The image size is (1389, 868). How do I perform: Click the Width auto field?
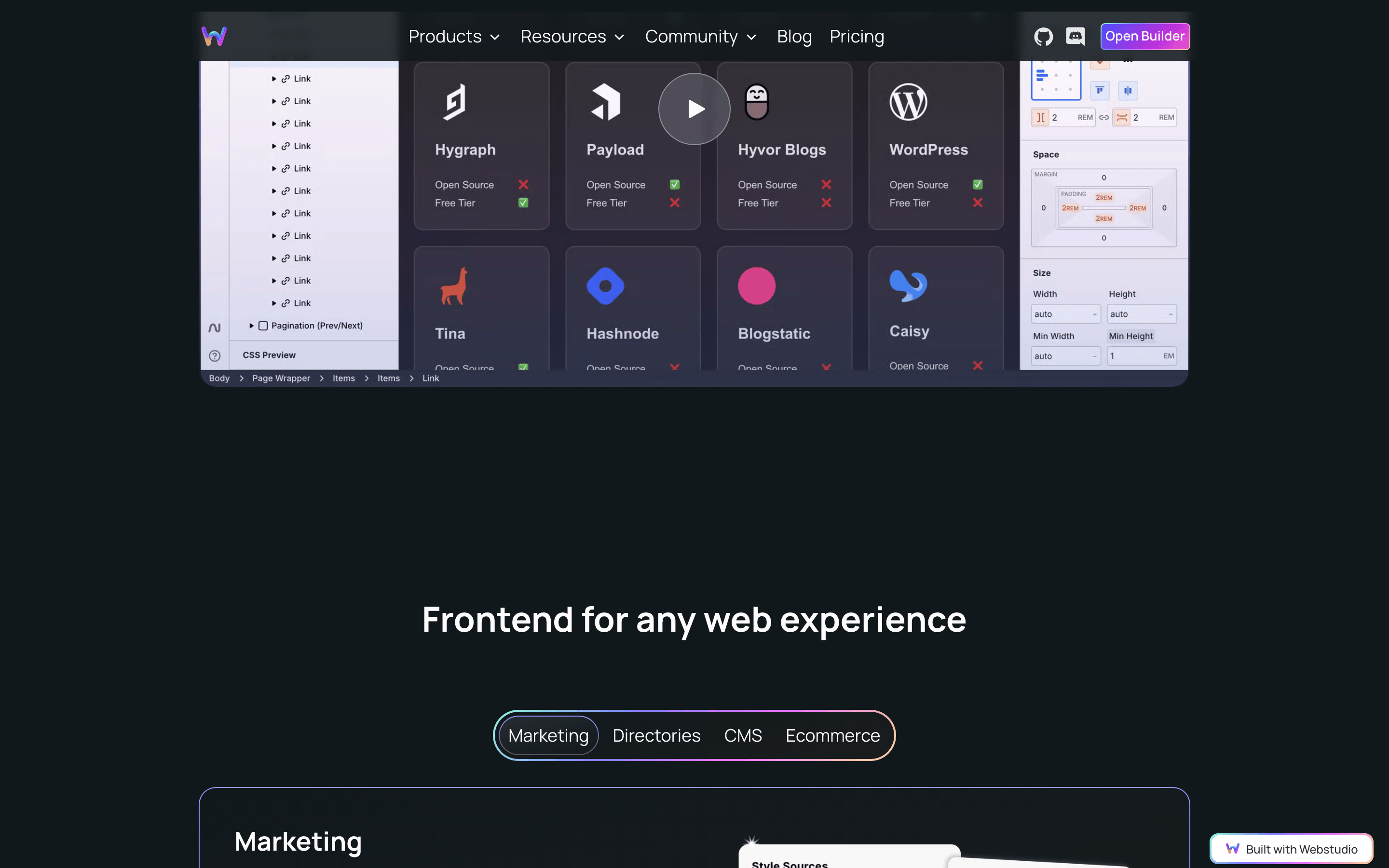[1066, 314]
